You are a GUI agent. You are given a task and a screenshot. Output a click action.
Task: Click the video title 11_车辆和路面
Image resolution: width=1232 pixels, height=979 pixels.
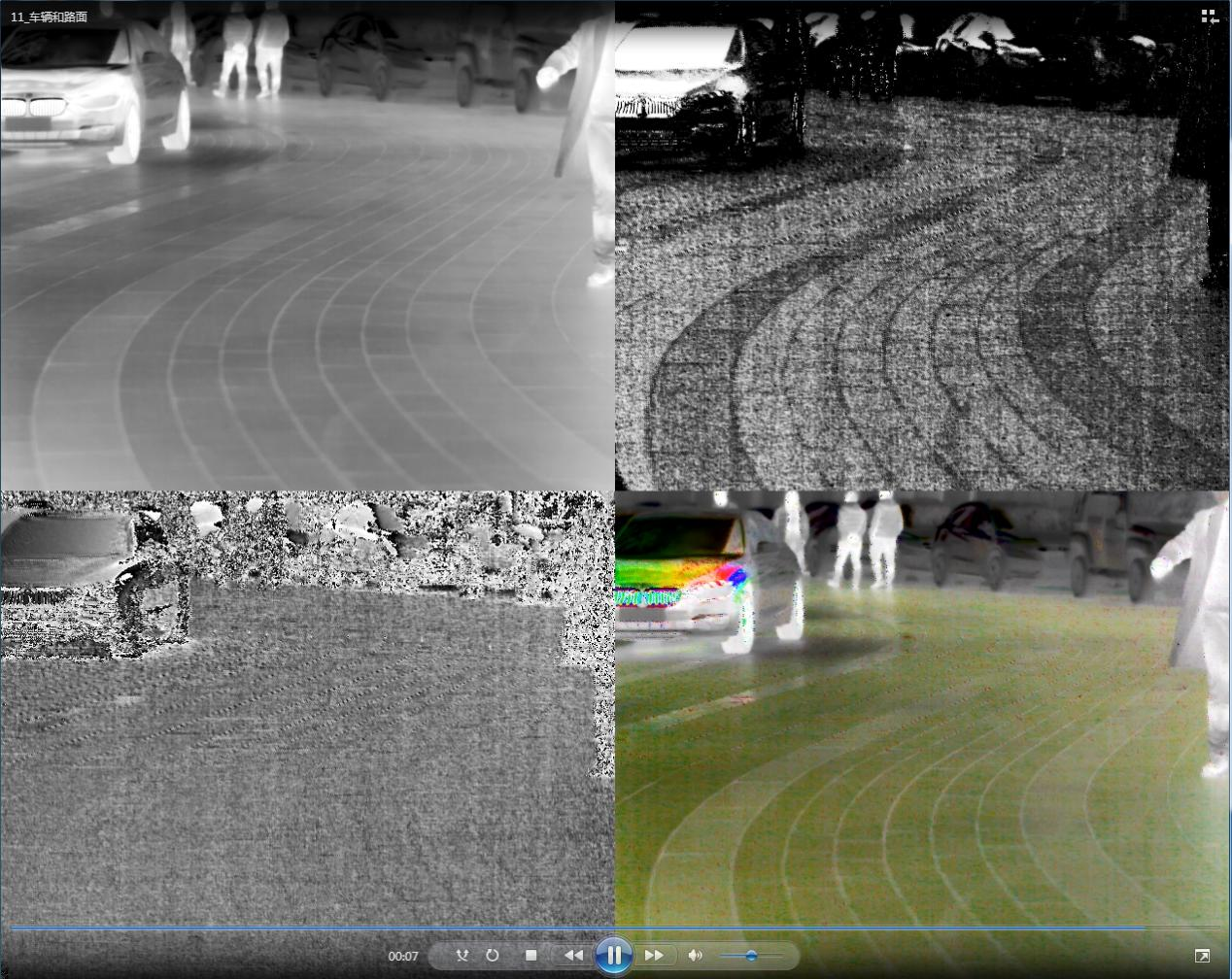click(50, 17)
